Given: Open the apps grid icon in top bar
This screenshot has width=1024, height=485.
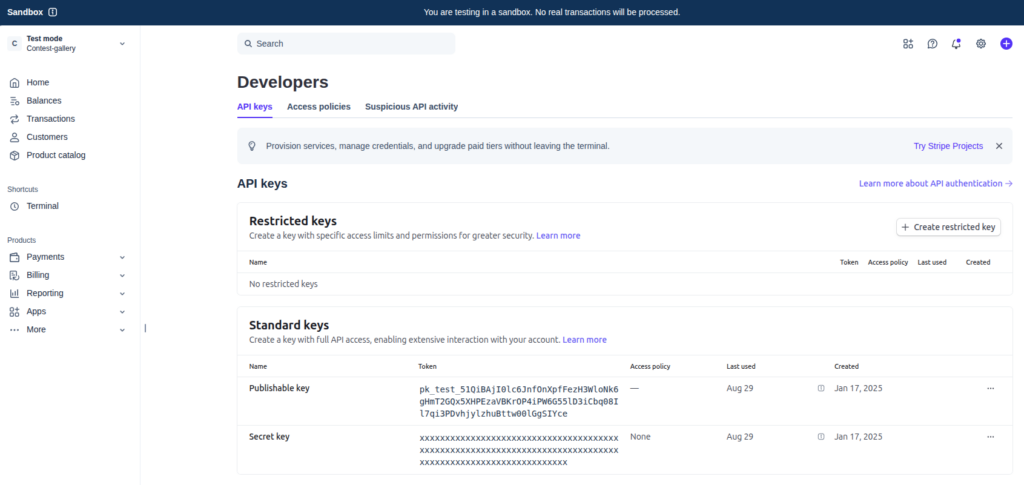Looking at the screenshot, I should (908, 44).
